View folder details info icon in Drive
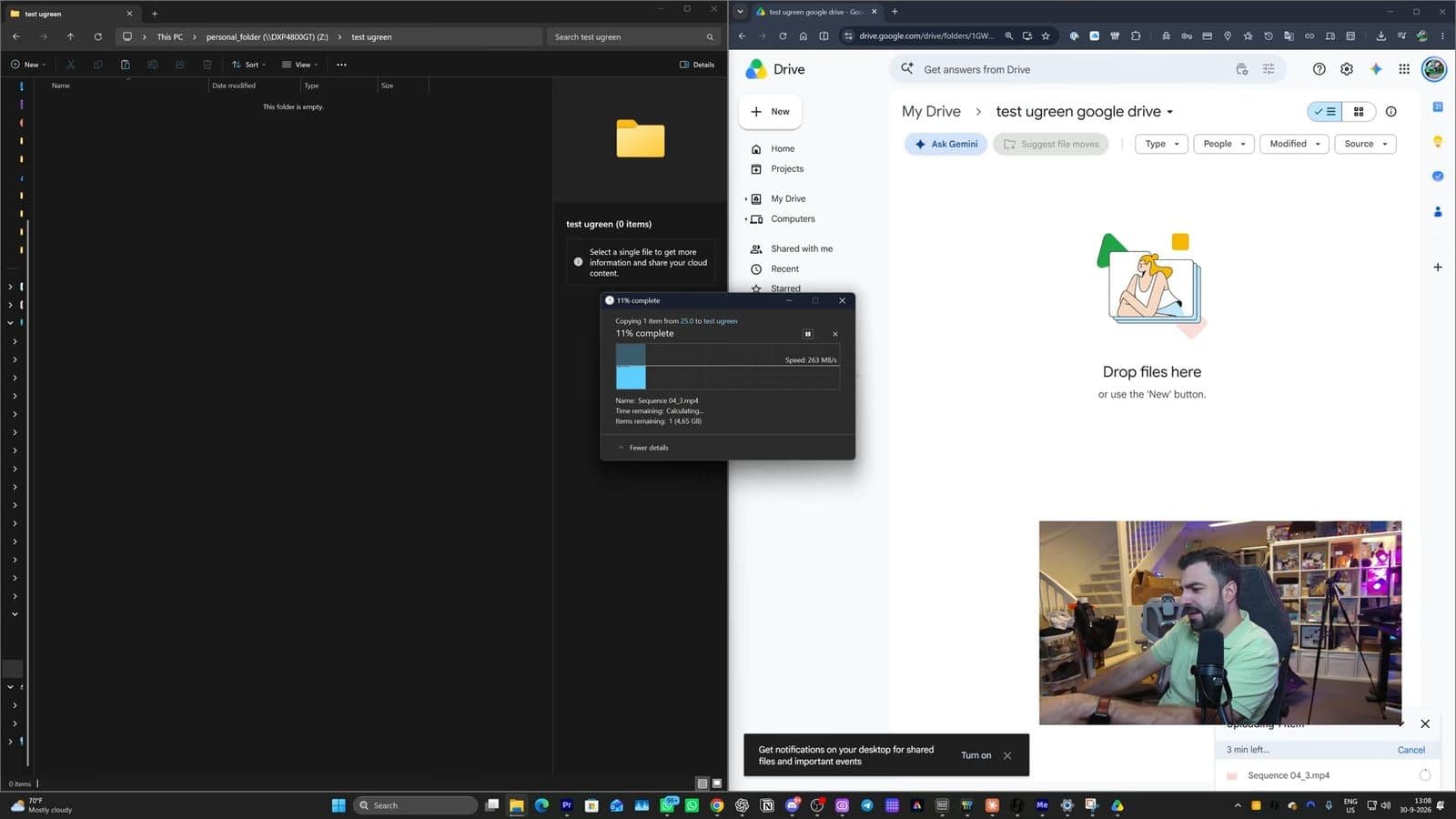 (1390, 111)
